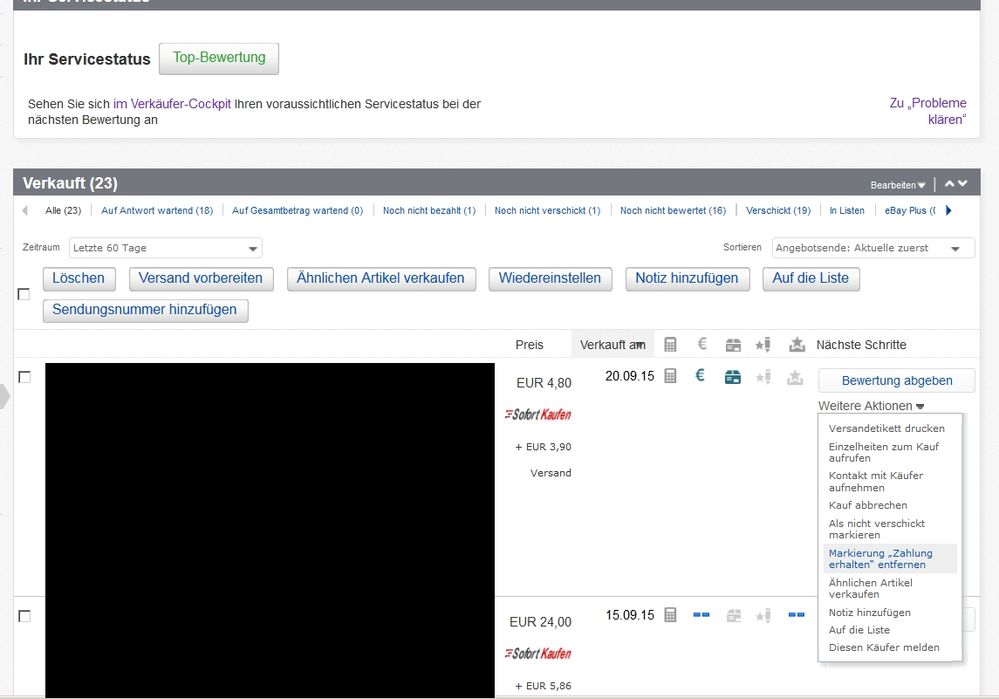Click the blue Euro paid icon for 20.09.15 sale
This screenshot has height=699, width=999.
(700, 376)
